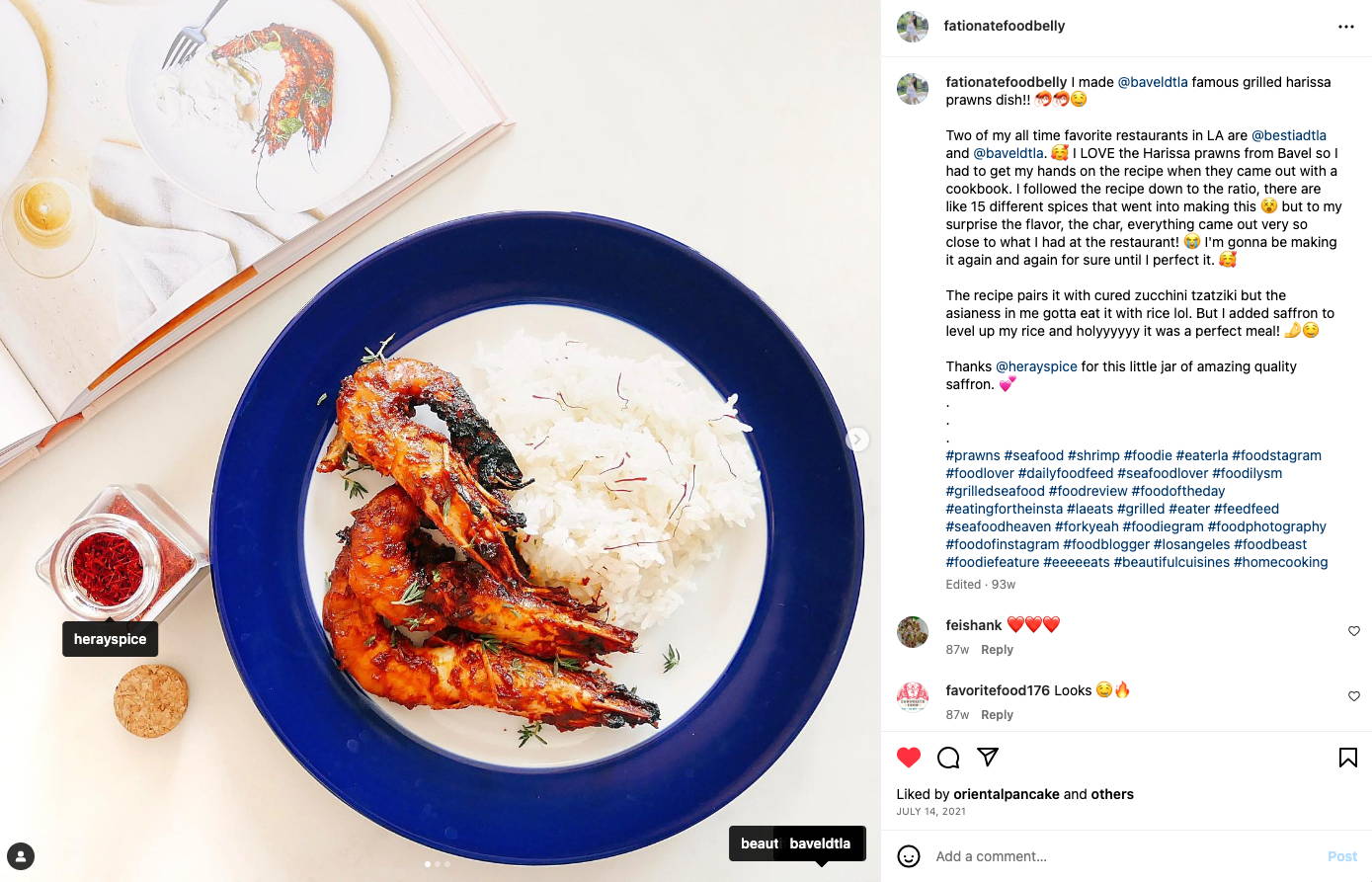Toggle the tagged people icon on the photo
This screenshot has height=882, width=1372.
[x=21, y=856]
